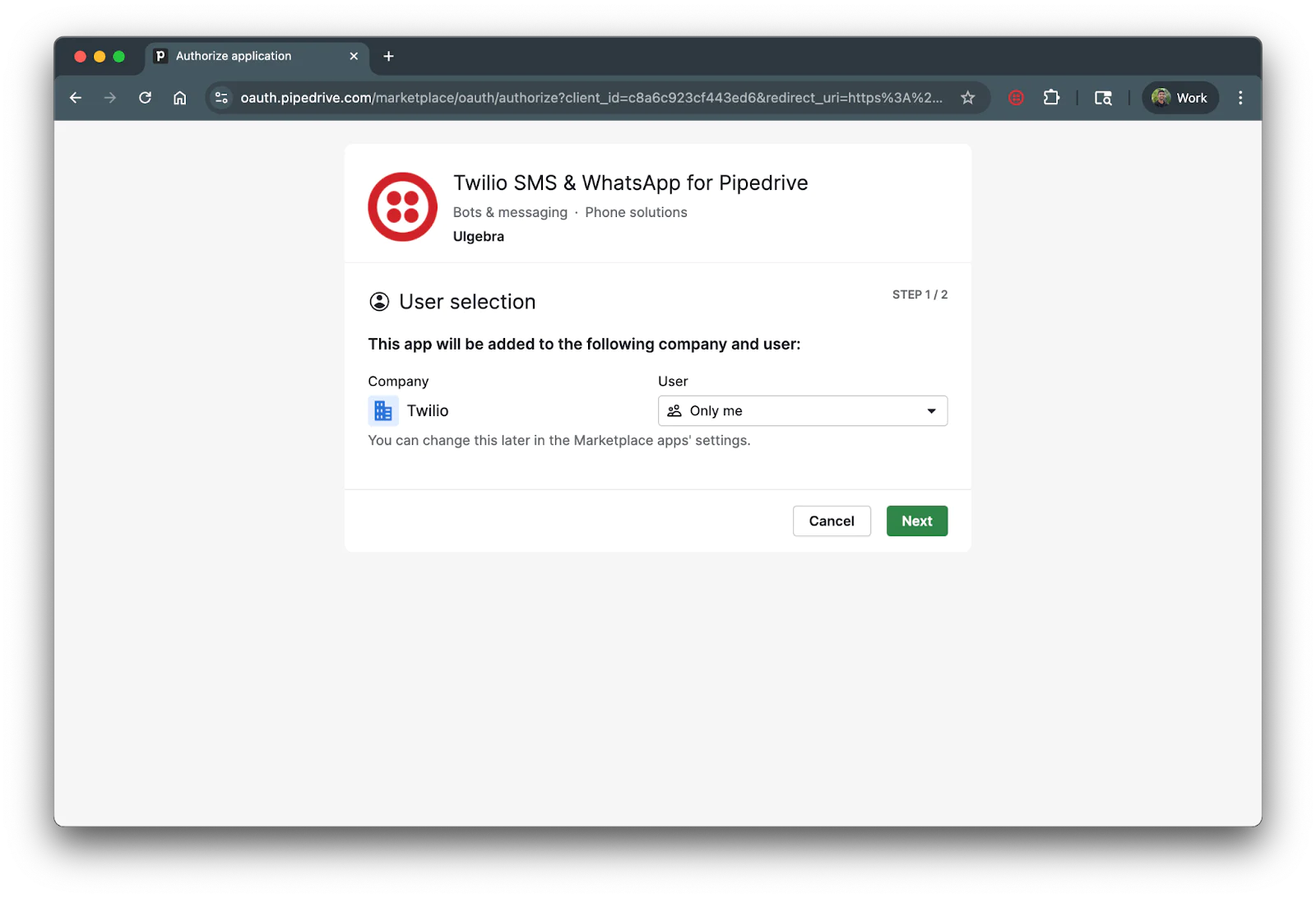Bookmark the page with the star icon
This screenshot has width=1316, height=898.
(x=968, y=97)
